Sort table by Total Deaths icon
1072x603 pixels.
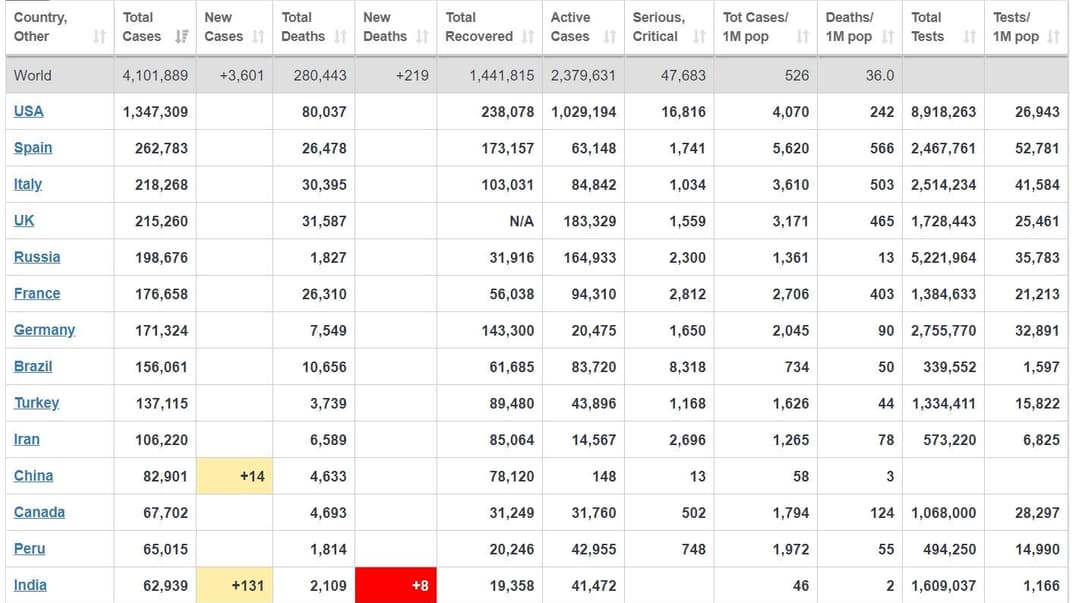pos(340,37)
